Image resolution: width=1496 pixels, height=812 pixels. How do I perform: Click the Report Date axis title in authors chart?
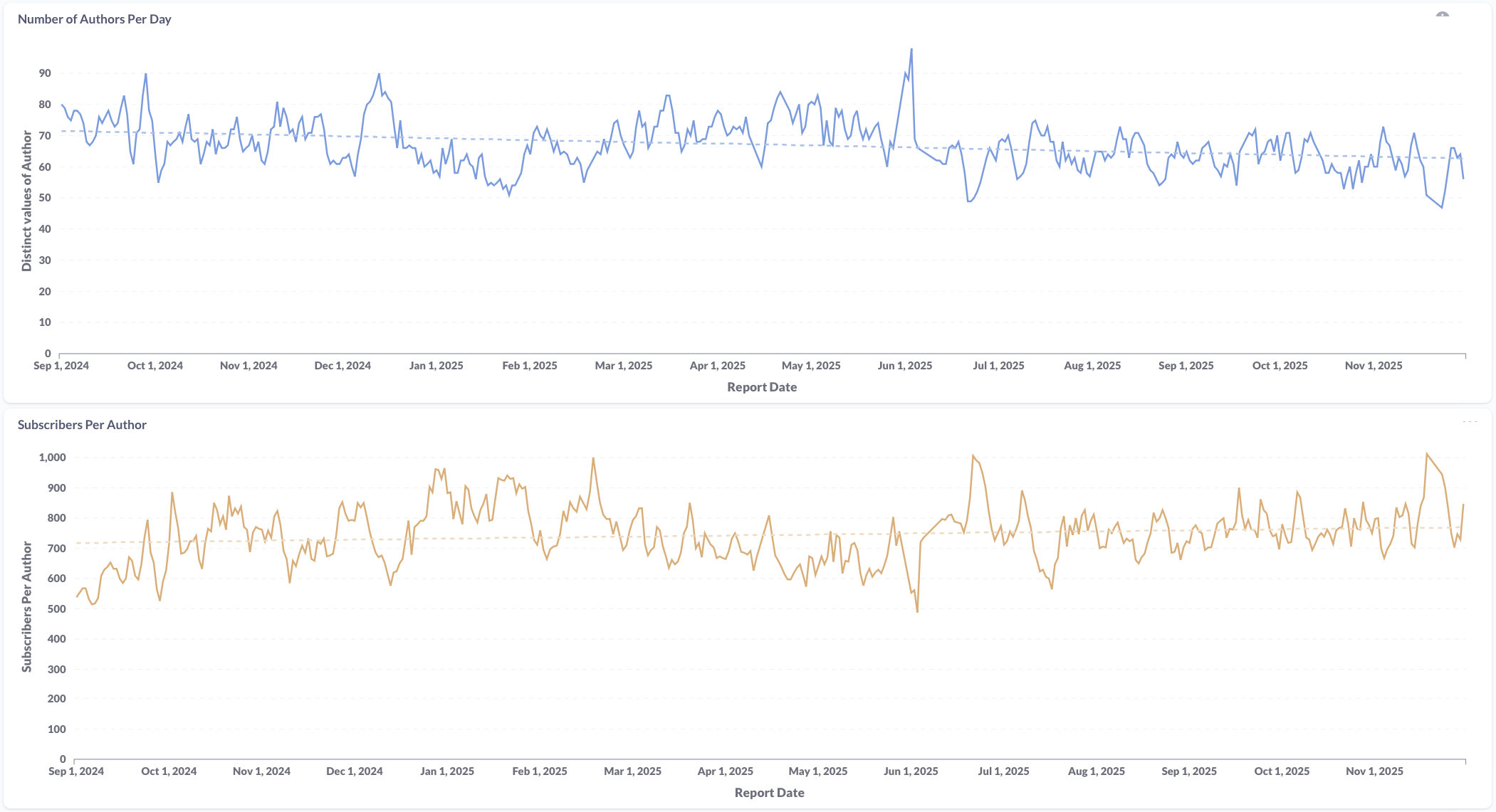[x=762, y=387]
